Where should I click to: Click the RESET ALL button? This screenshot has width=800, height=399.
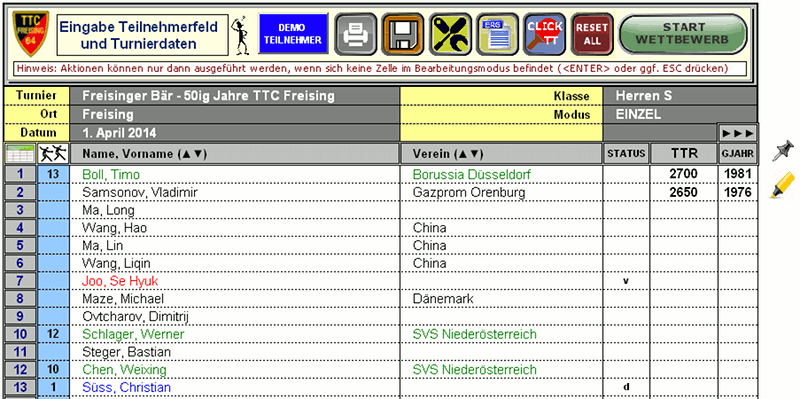click(x=592, y=34)
